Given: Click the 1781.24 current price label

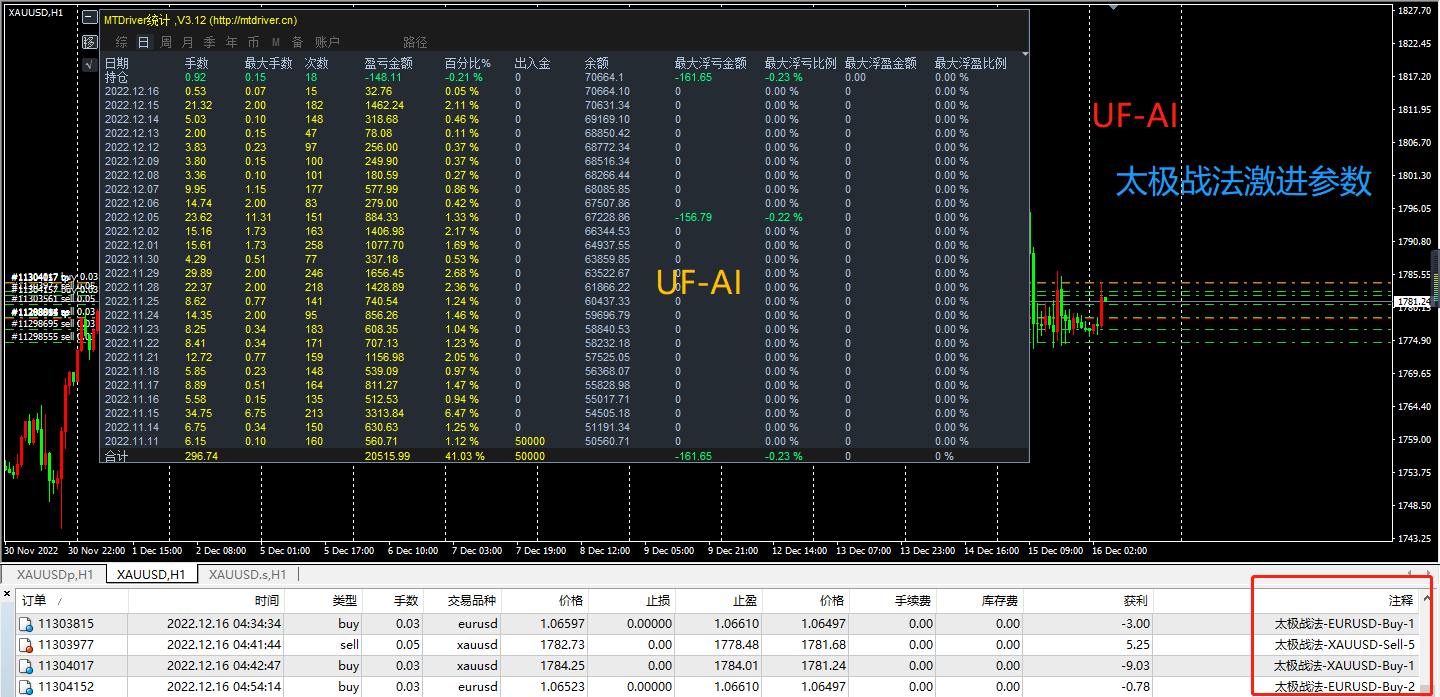Looking at the screenshot, I should 1414,301.
